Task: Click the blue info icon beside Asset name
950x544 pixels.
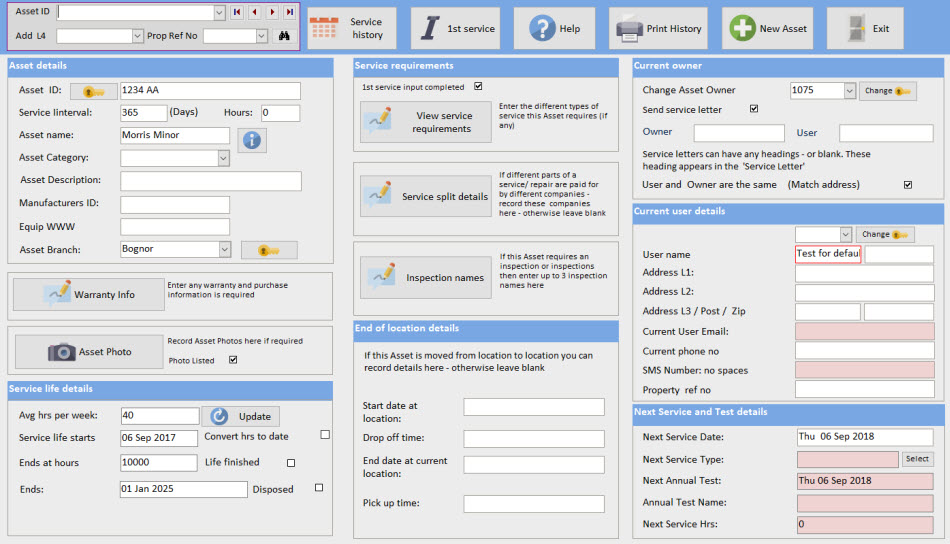Action: 251,140
